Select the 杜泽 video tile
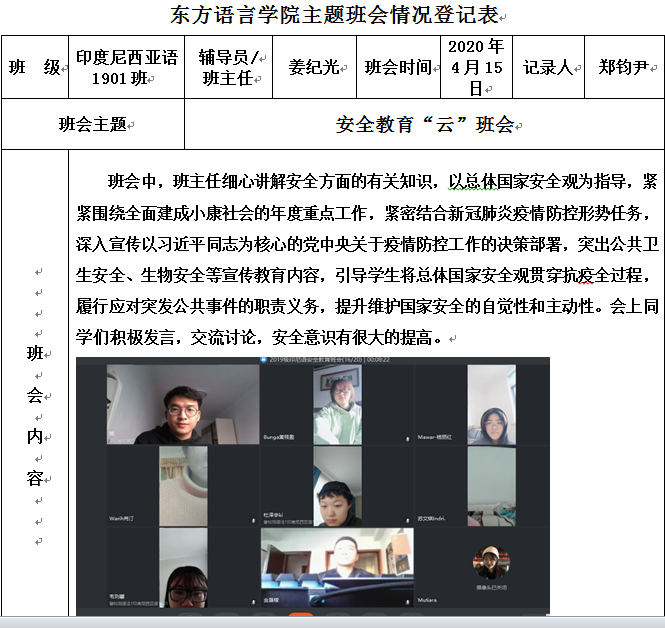This screenshot has height=628, width=665. 337,486
